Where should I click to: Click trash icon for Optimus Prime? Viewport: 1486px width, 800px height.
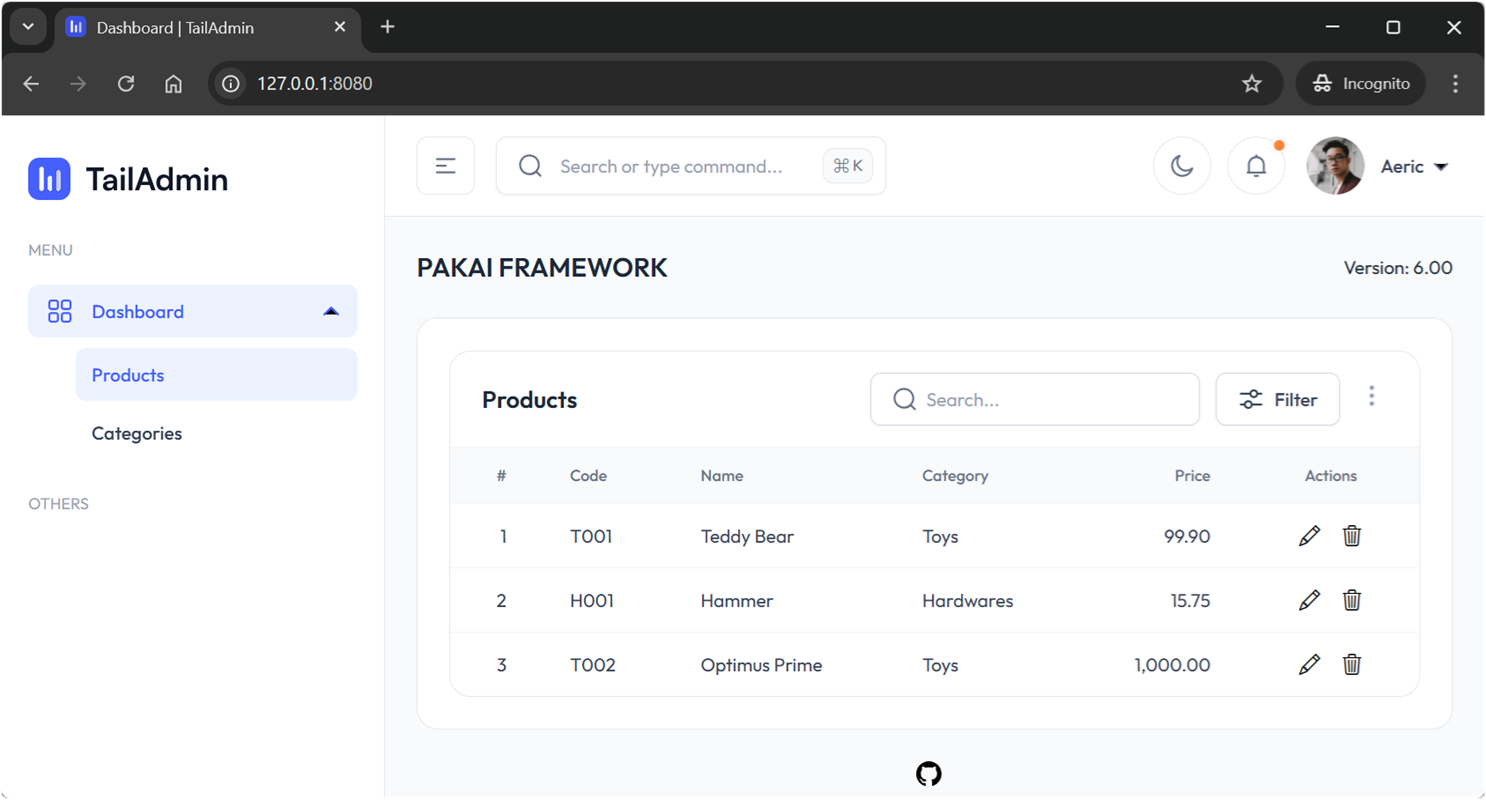(x=1352, y=664)
